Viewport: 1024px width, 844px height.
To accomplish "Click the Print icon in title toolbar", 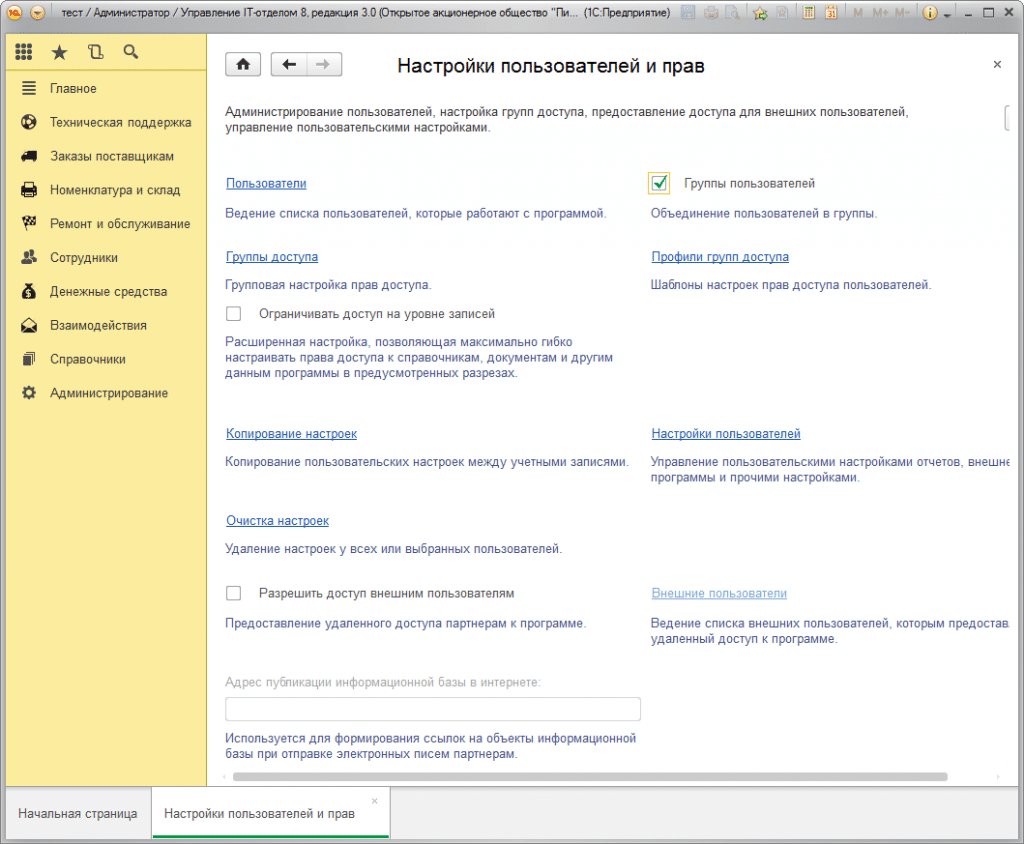I will (712, 12).
